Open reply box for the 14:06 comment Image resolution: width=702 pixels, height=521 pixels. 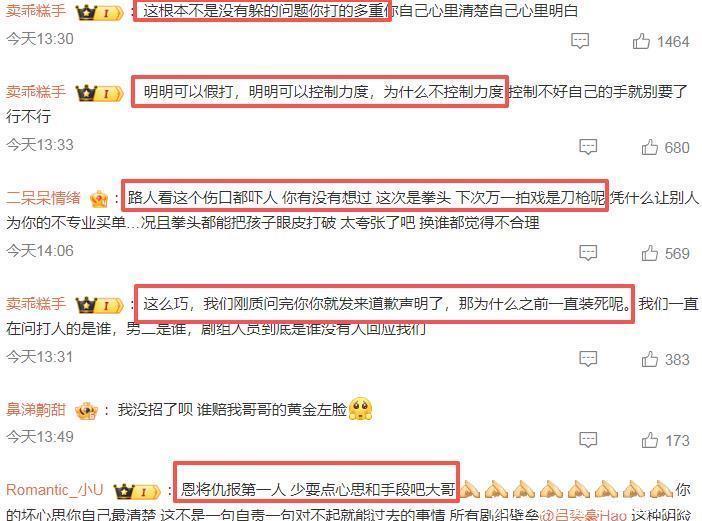(x=588, y=253)
